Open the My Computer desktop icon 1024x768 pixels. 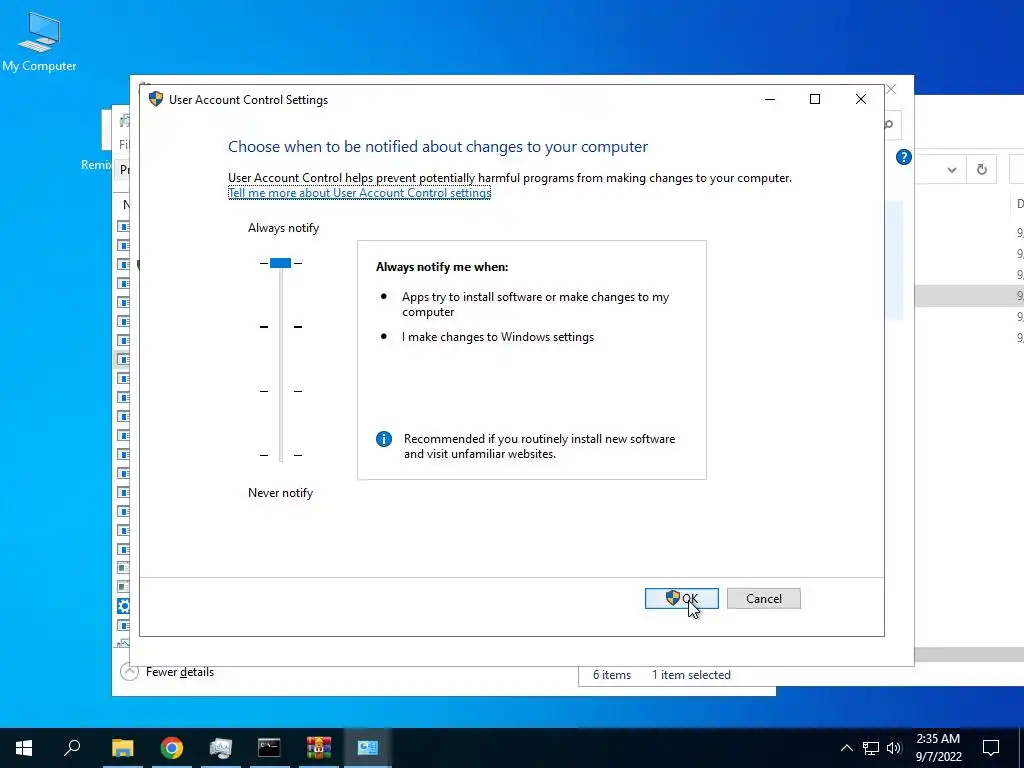(x=39, y=41)
